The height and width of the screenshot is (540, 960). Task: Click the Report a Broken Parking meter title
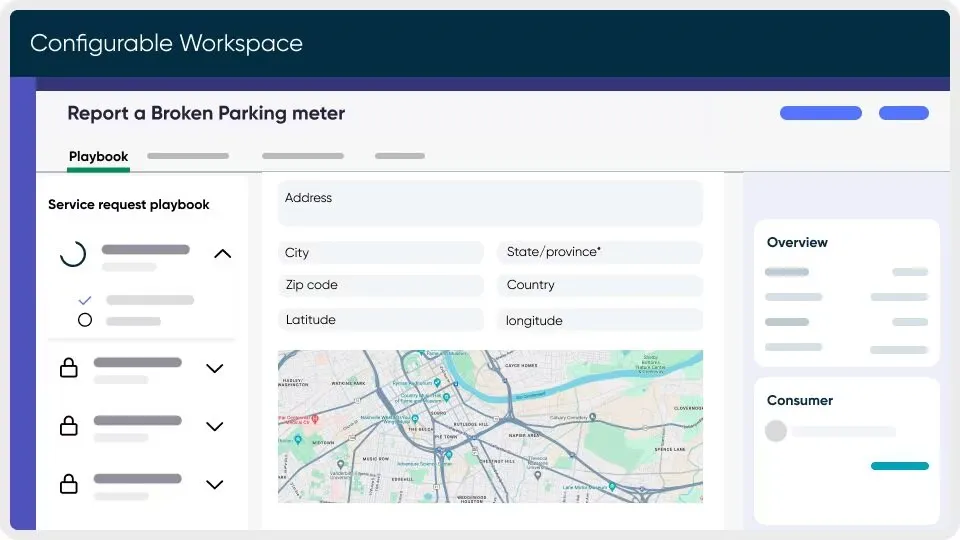point(206,113)
